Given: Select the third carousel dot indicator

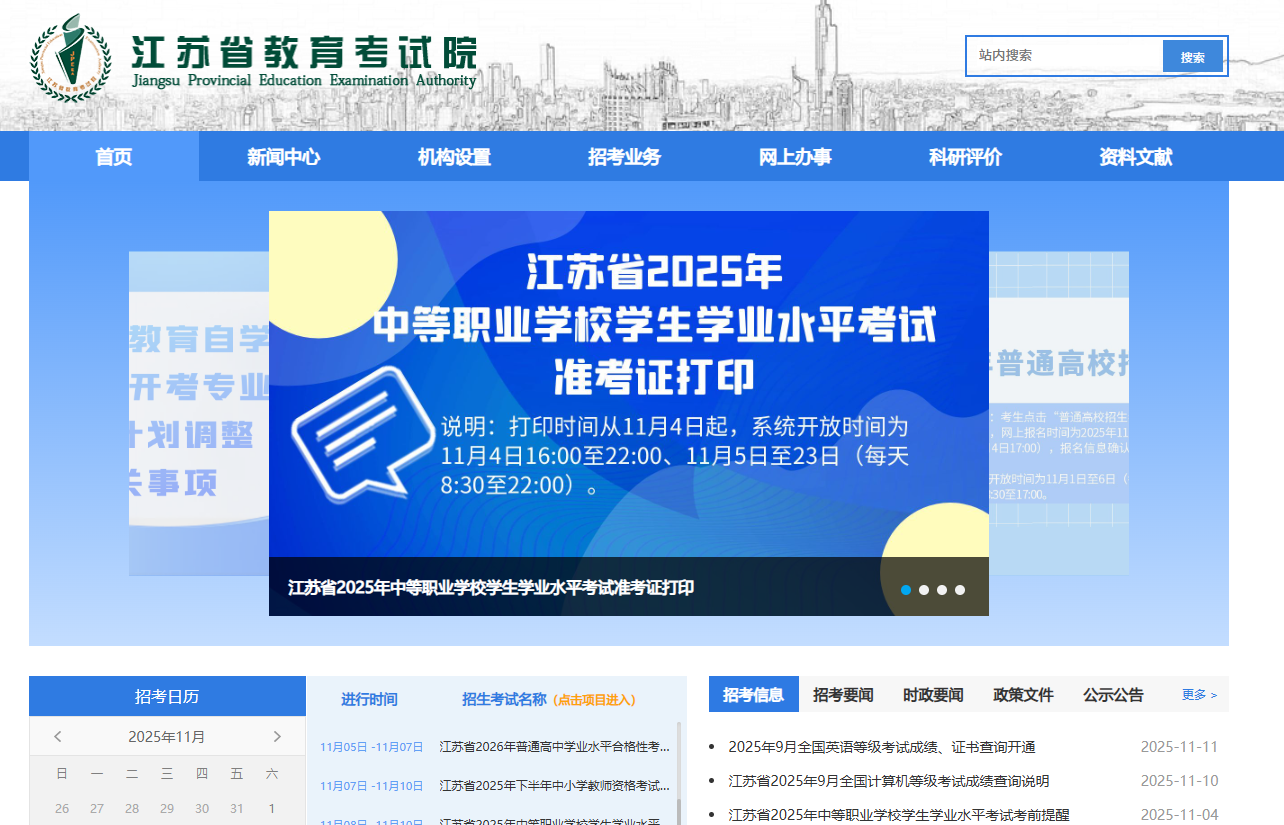Looking at the screenshot, I should tap(942, 590).
